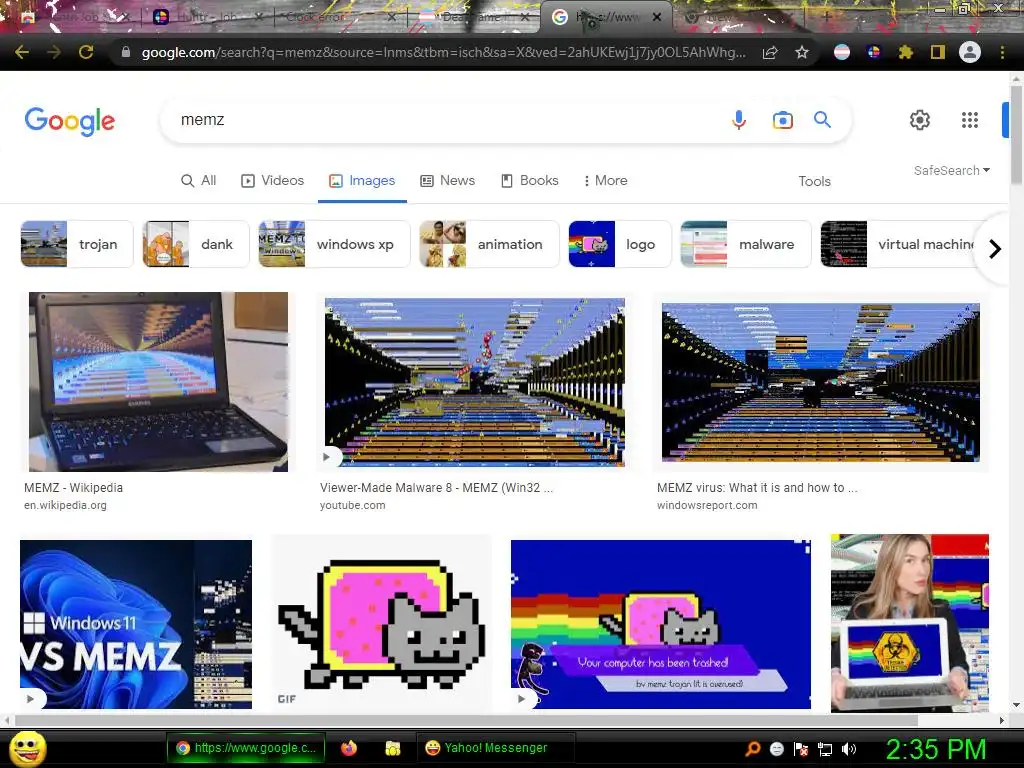The image size is (1024, 768).
Task: Filter images by the trojan chip
Action: (76, 244)
